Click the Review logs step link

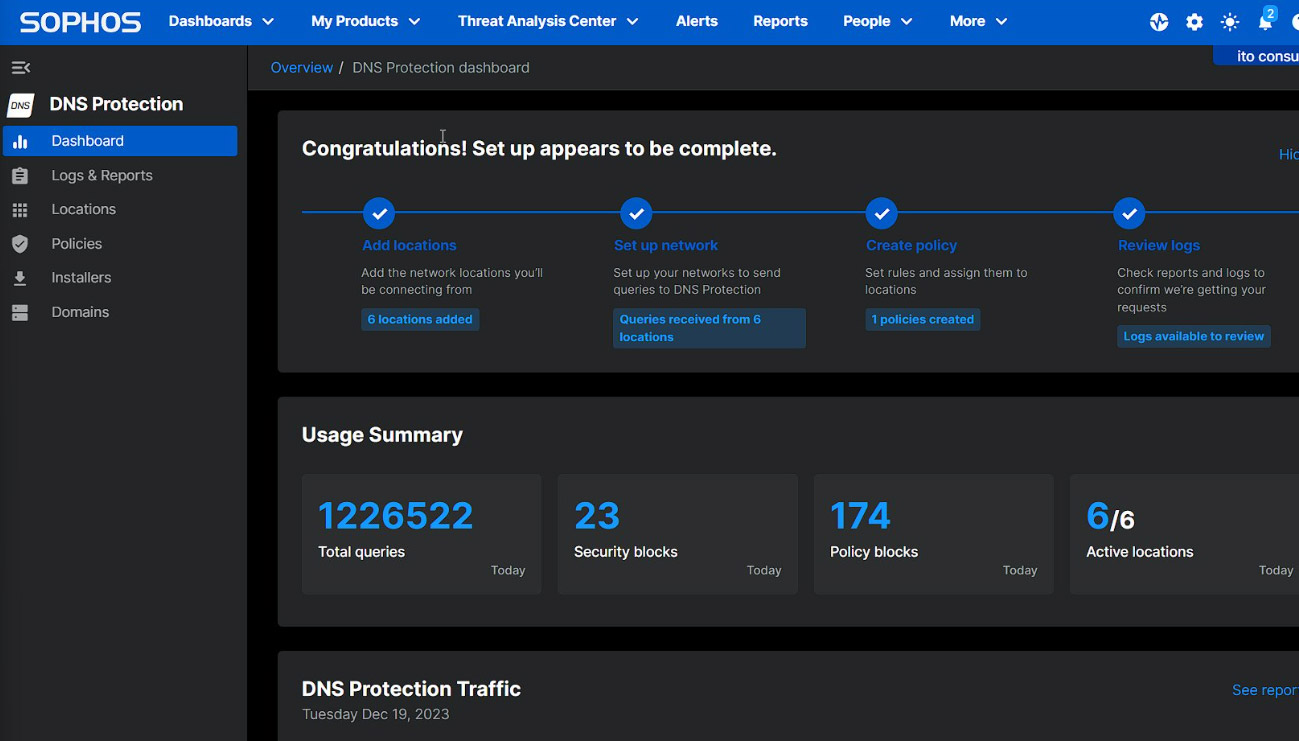click(1159, 245)
